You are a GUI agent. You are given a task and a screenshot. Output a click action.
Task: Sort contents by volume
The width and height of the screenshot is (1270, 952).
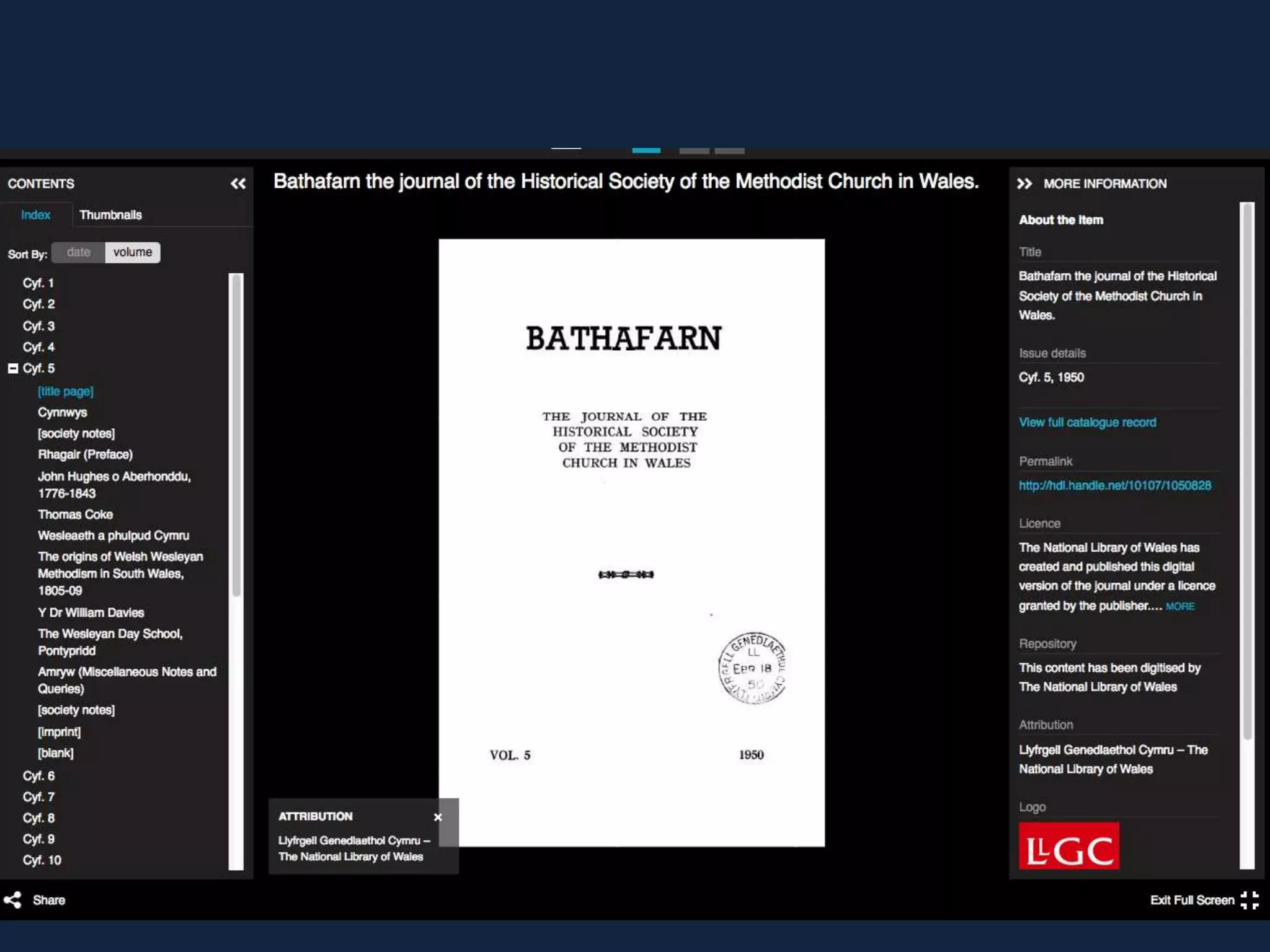pyautogui.click(x=133, y=252)
